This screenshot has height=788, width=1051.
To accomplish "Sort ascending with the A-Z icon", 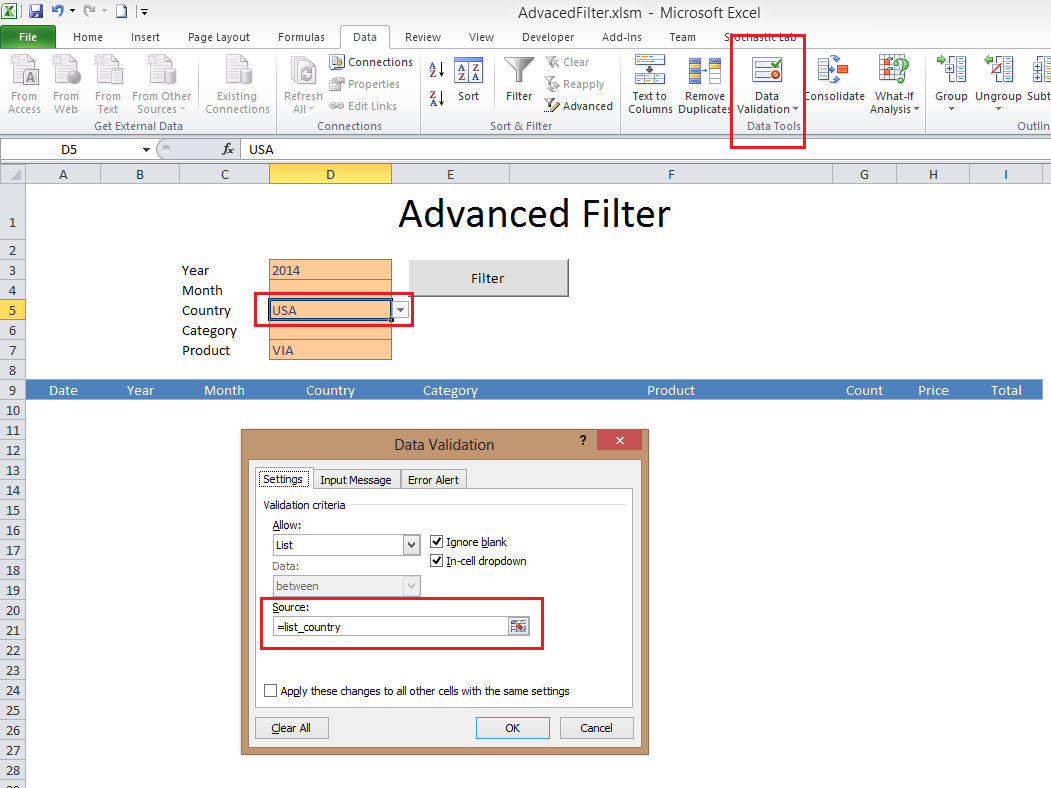I will (x=437, y=70).
